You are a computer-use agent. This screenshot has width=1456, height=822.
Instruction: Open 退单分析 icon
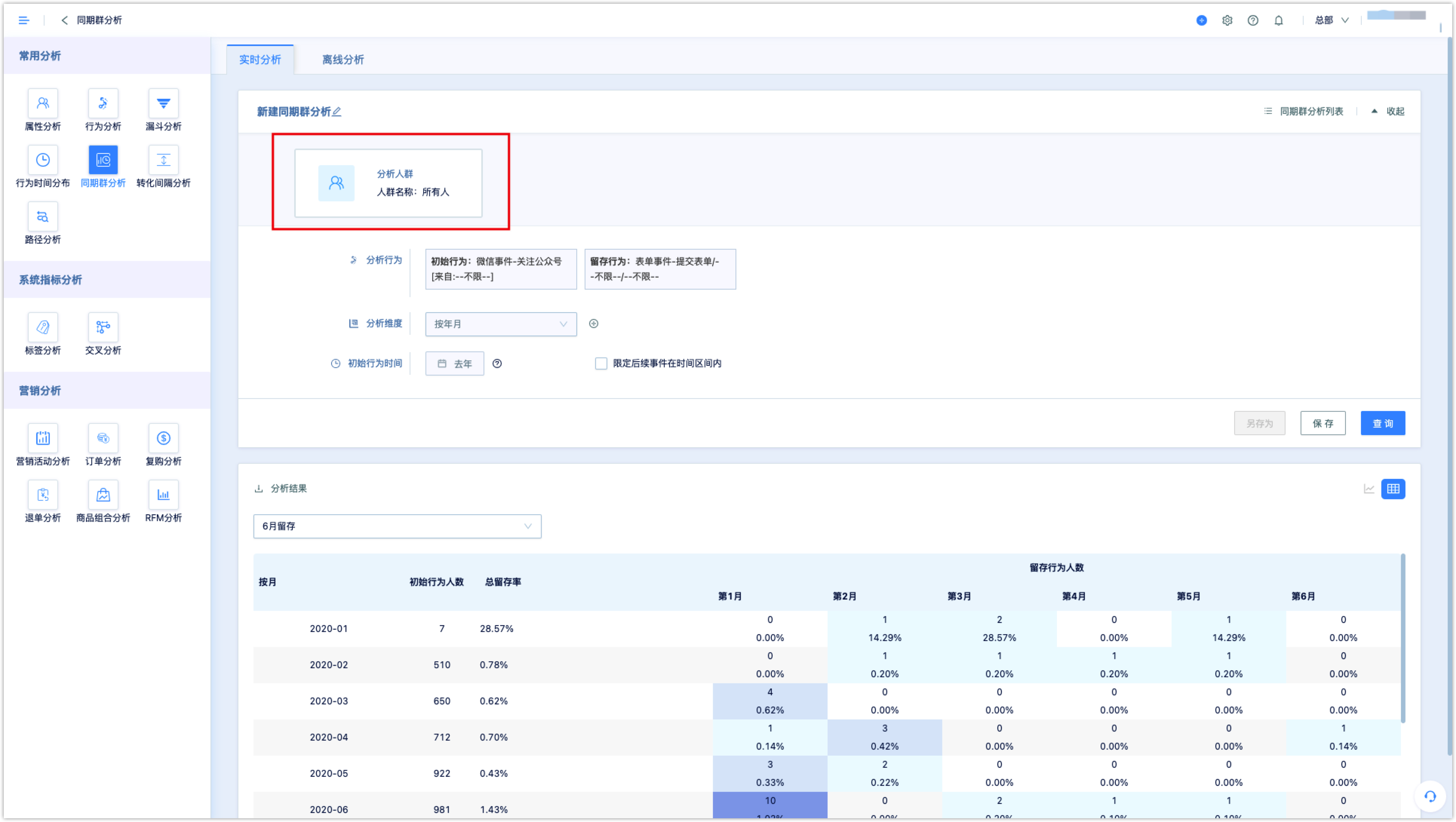point(42,495)
